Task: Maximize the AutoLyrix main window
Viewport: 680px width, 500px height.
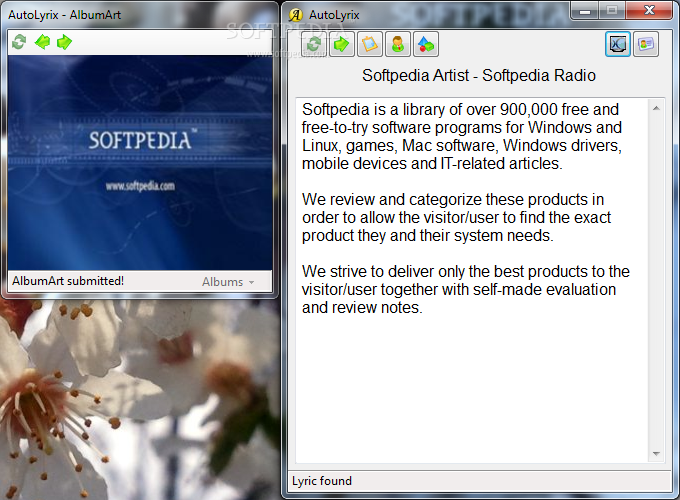Action: (x=612, y=10)
